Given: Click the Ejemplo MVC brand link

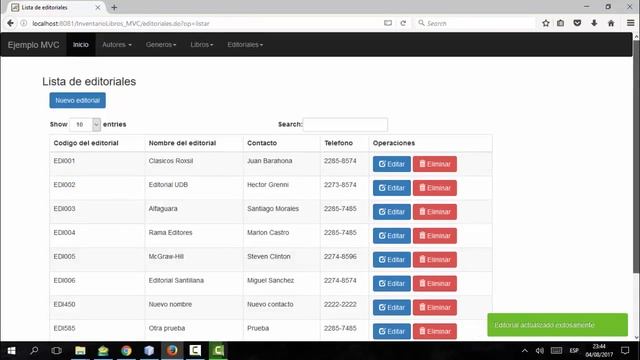Looking at the screenshot, I should tap(33, 45).
